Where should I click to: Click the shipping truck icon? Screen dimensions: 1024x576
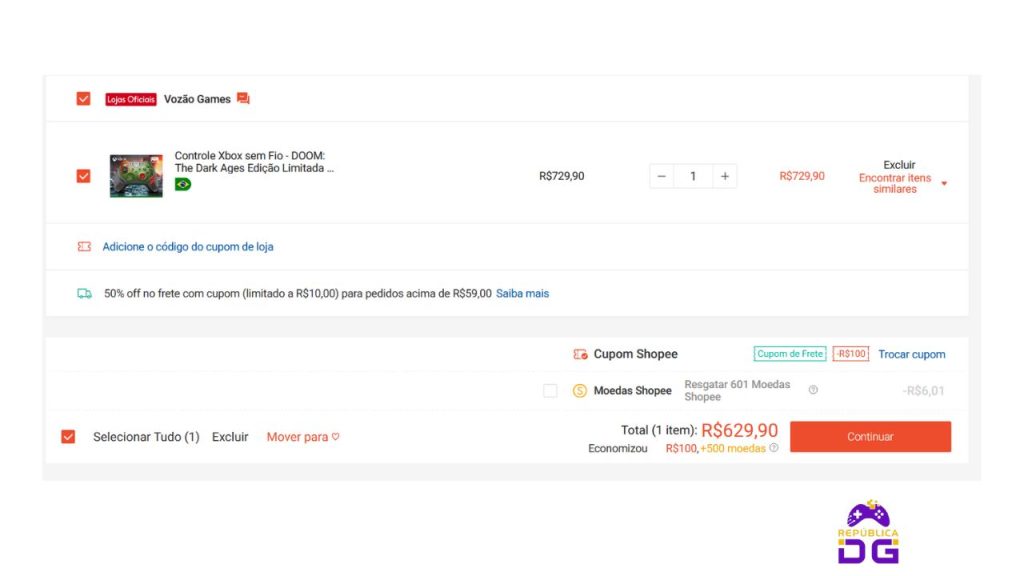pos(84,293)
